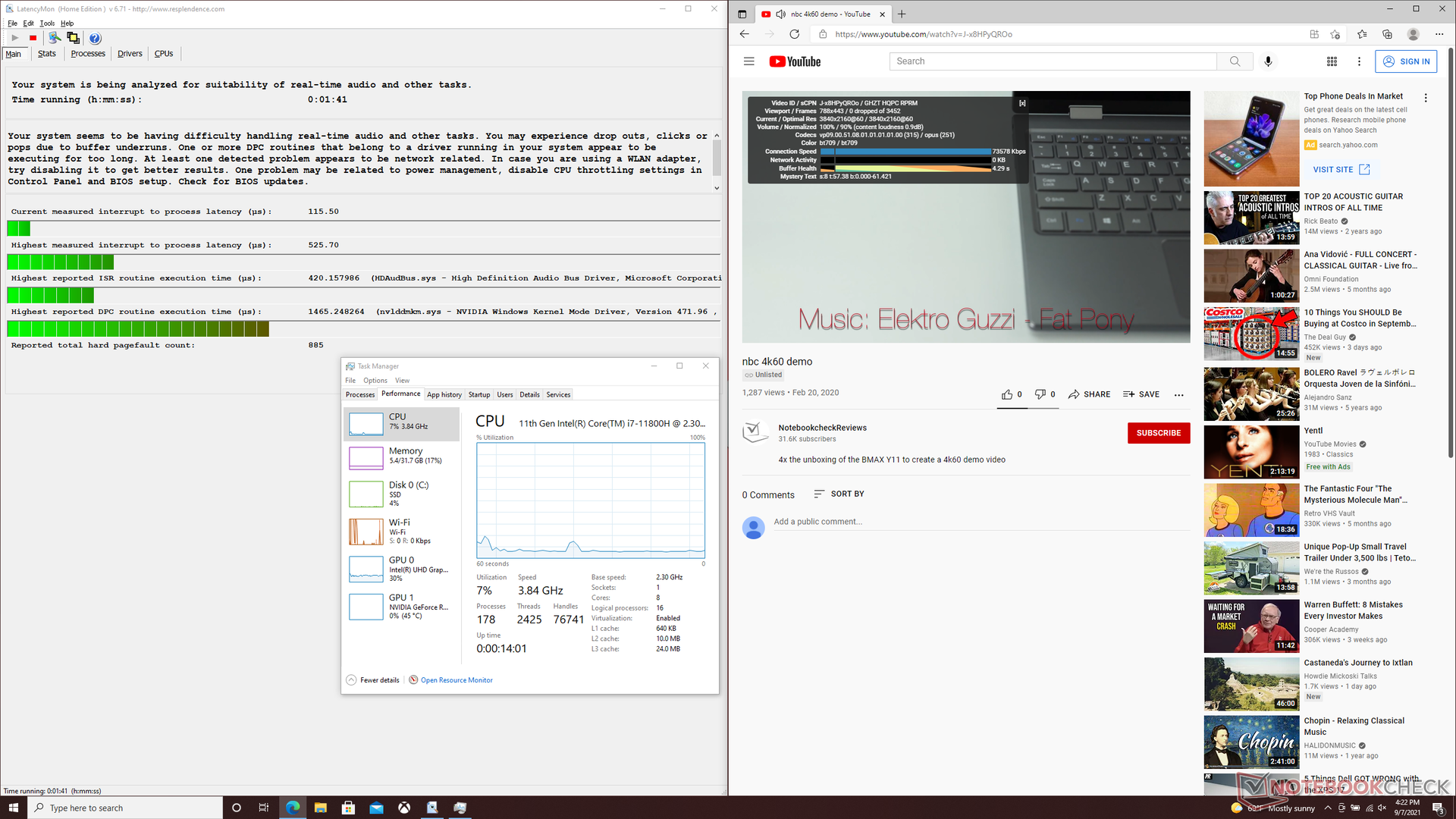The height and width of the screenshot is (819, 1456).
Task: Close the stats for nerds overlay
Action: pyautogui.click(x=1022, y=103)
